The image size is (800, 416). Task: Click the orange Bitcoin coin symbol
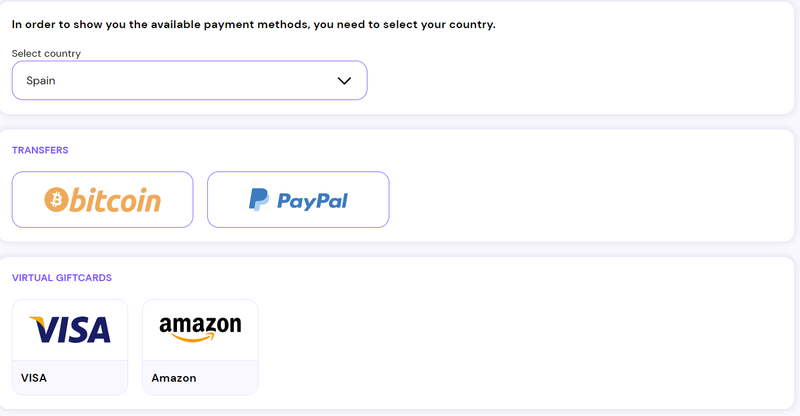pyautogui.click(x=56, y=199)
